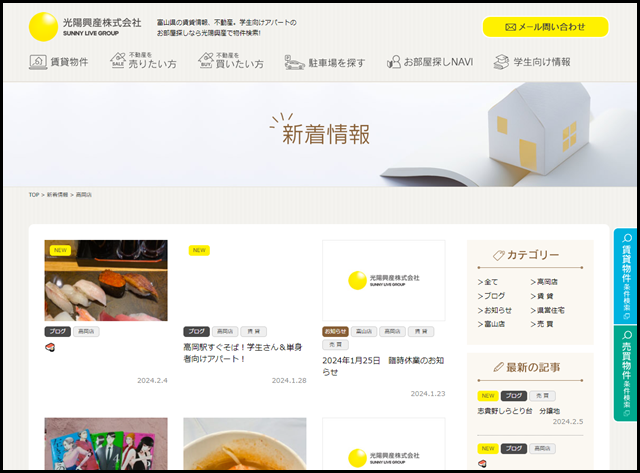Click the 売買 tag on the 臨時休業 post
Viewport: 640px width, 473px height.
(x=335, y=345)
